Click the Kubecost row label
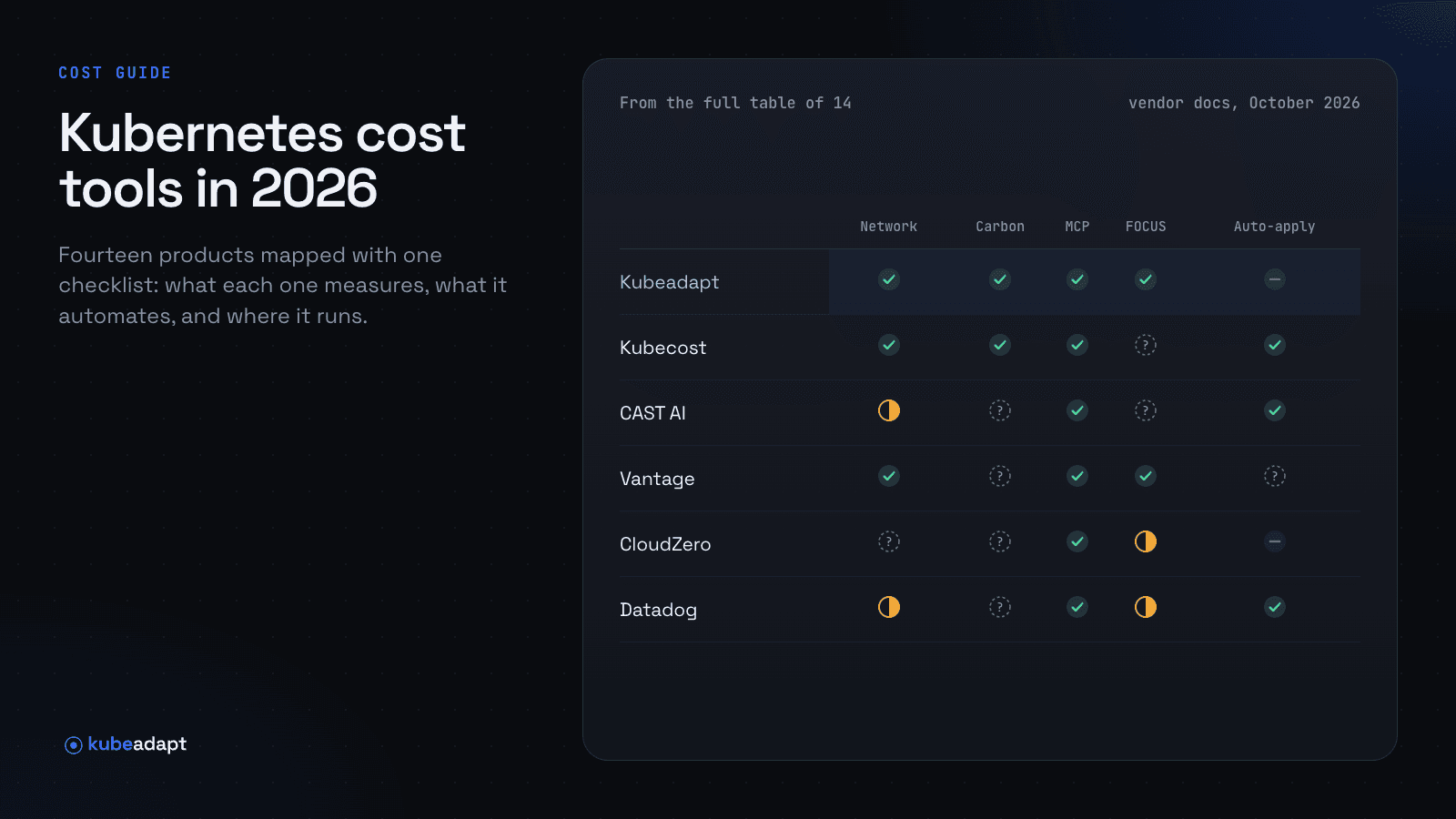Screen dimensions: 1456x819 [x=663, y=348]
